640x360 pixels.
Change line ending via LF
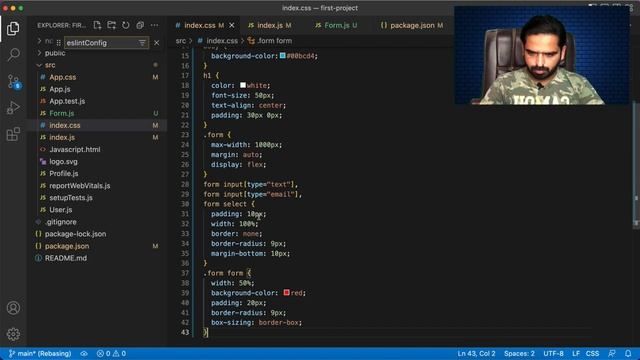tap(576, 353)
